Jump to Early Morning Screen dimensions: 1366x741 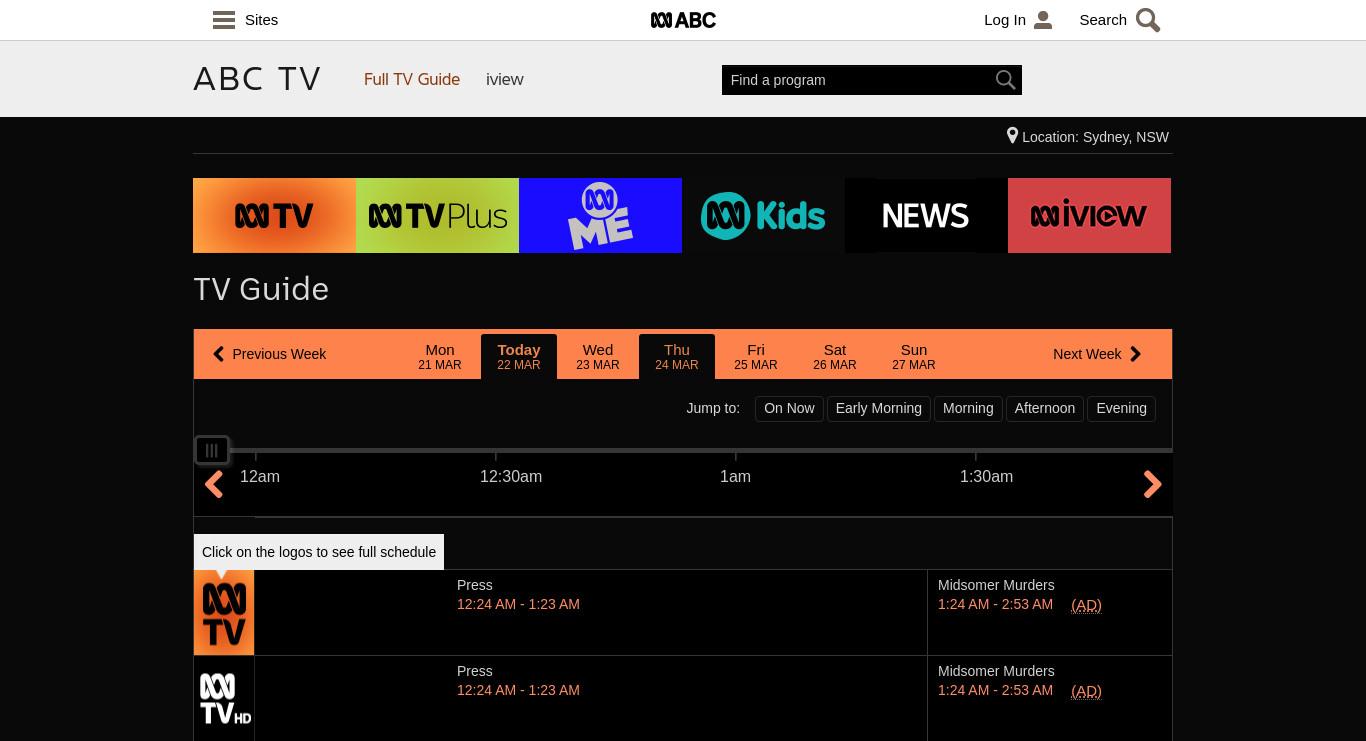pos(878,408)
